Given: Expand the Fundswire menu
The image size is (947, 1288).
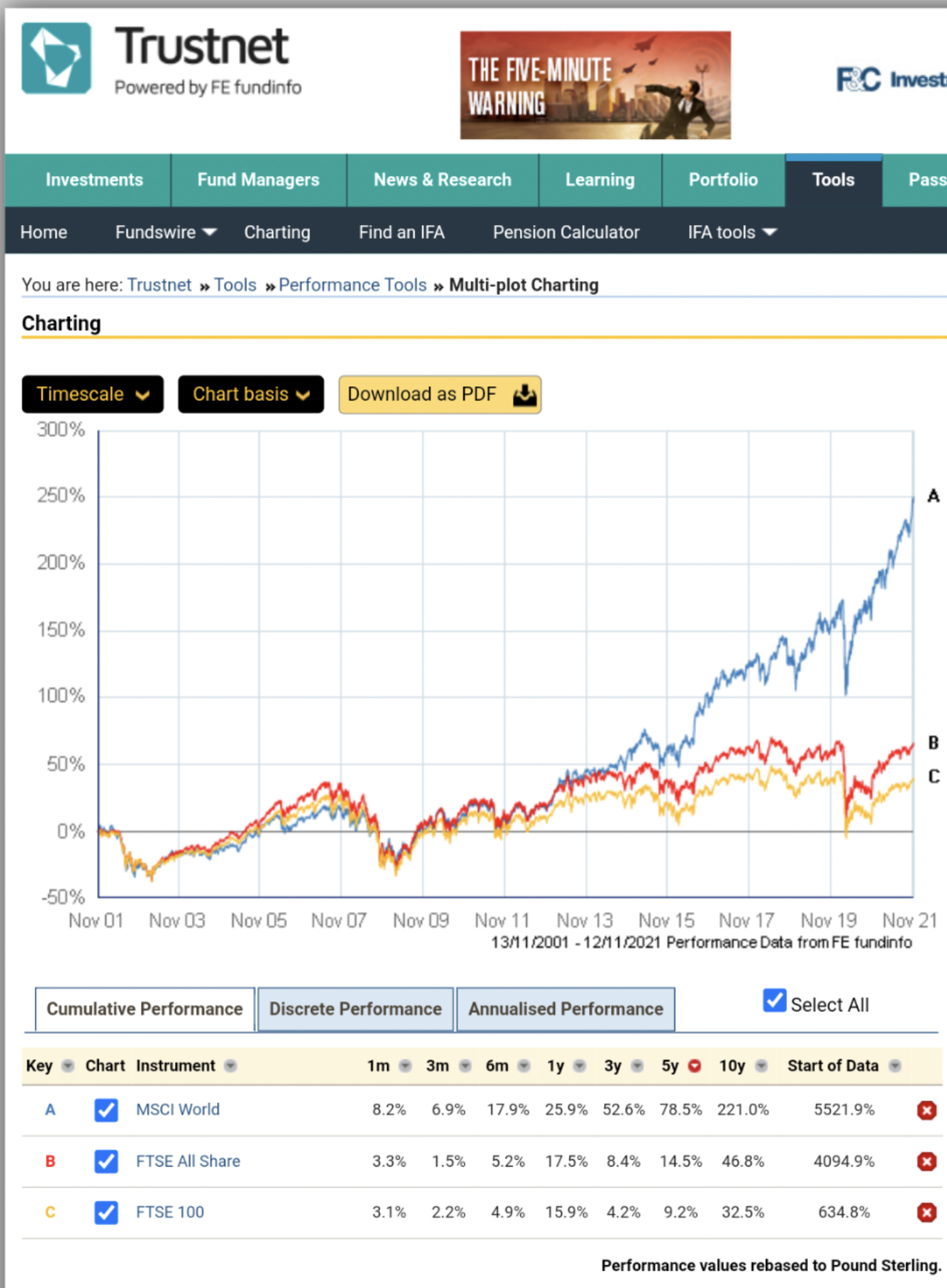Looking at the screenshot, I should click(165, 232).
